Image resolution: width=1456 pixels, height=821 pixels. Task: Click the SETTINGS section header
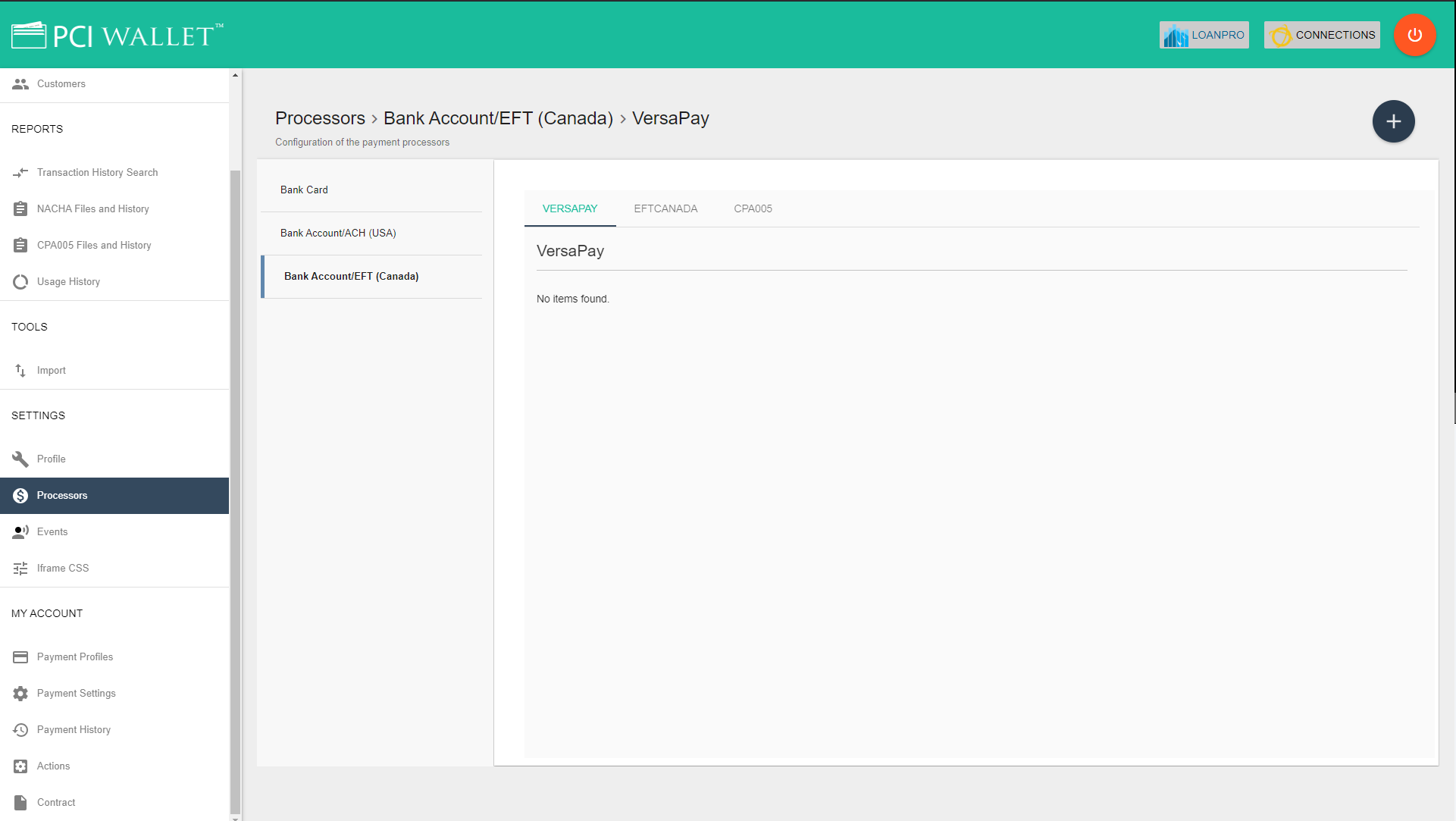[x=38, y=415]
